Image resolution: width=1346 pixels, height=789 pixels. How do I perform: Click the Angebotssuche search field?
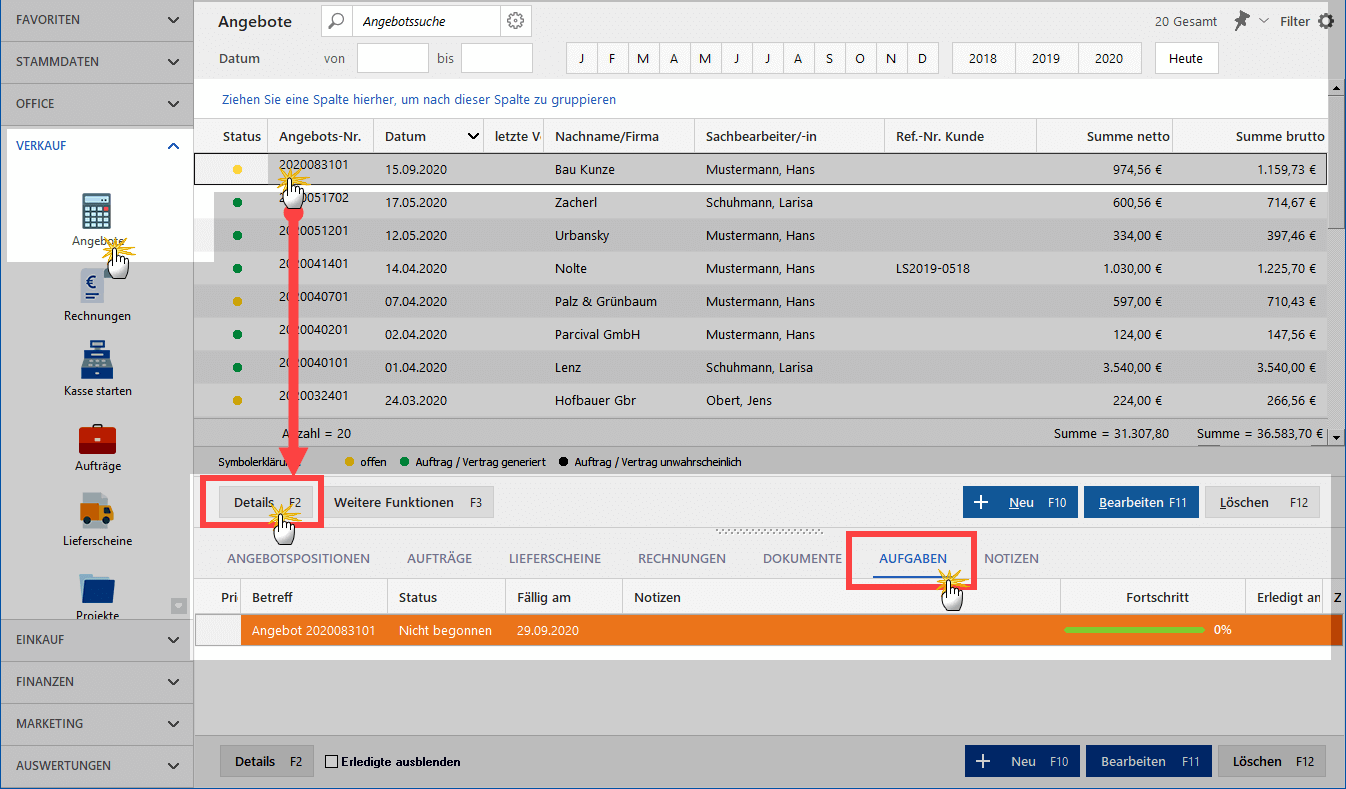(x=426, y=20)
